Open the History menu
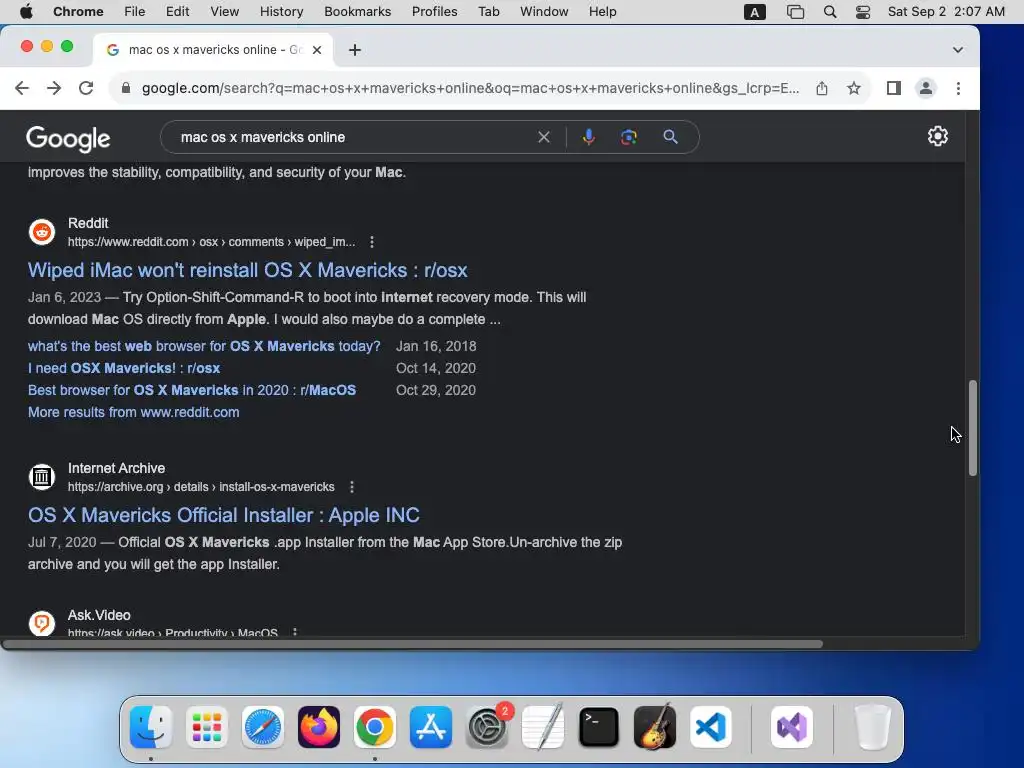The height and width of the screenshot is (768, 1024). click(x=281, y=12)
